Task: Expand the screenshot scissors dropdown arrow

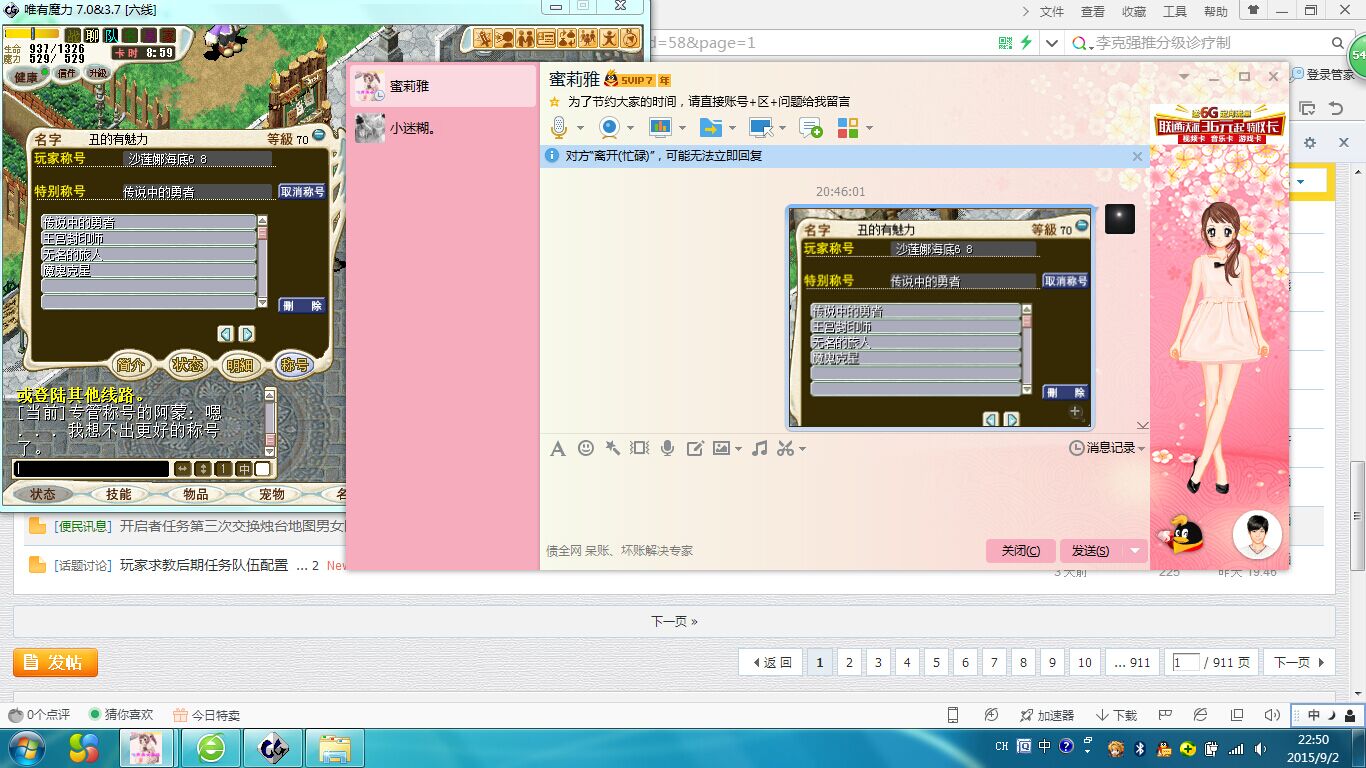Action: [802, 449]
